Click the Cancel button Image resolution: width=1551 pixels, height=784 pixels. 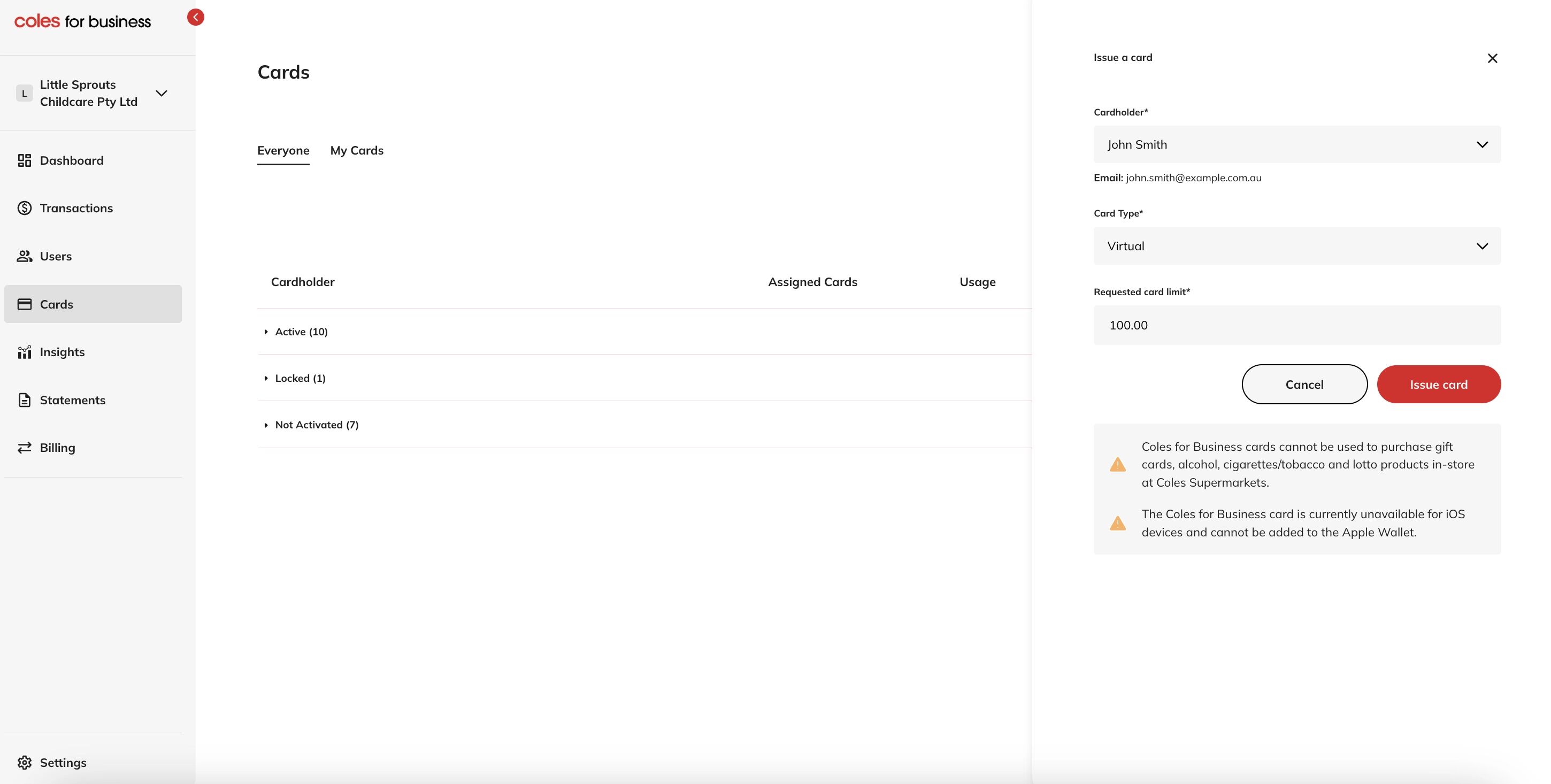tap(1304, 384)
